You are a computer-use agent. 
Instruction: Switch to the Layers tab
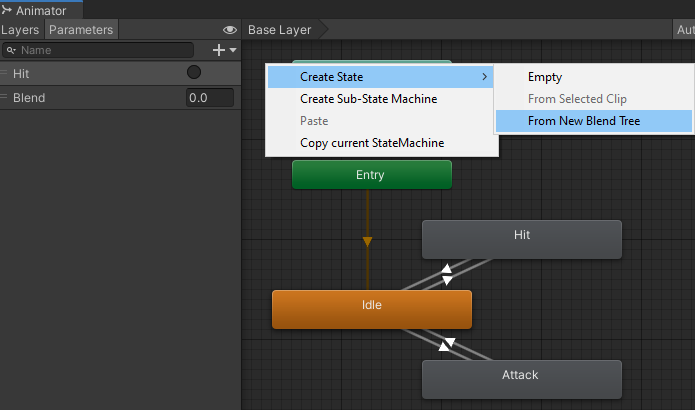pos(20,30)
